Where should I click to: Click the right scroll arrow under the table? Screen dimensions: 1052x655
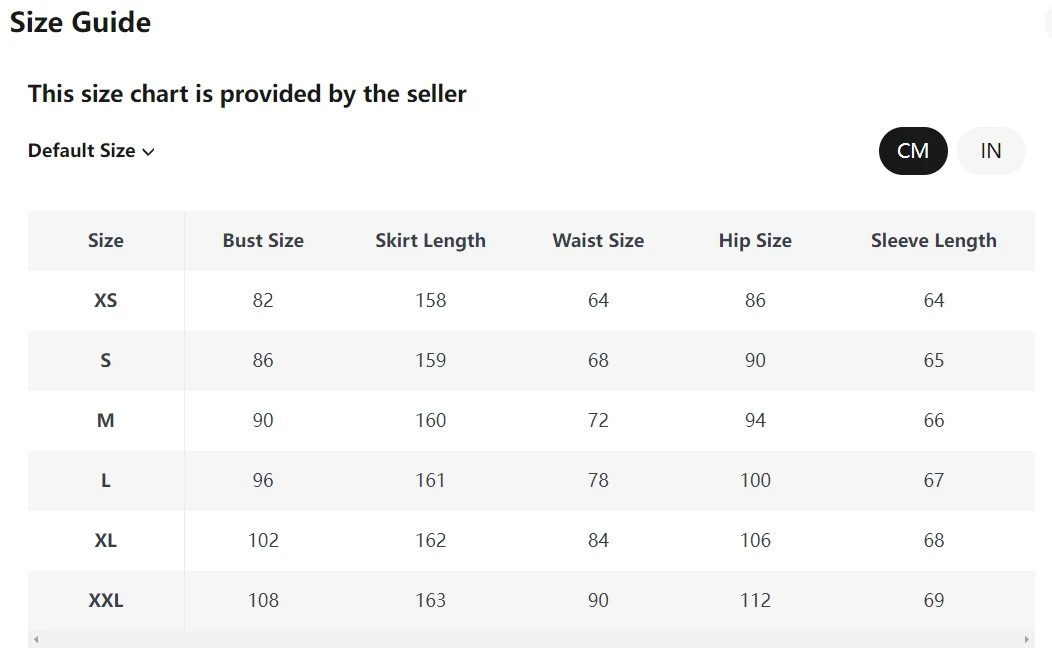(x=1027, y=640)
